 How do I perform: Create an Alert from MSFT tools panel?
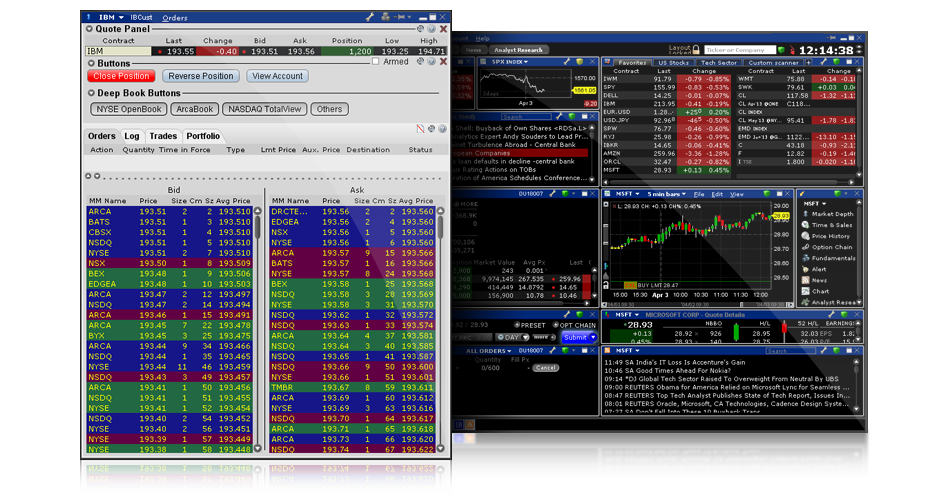(814, 269)
